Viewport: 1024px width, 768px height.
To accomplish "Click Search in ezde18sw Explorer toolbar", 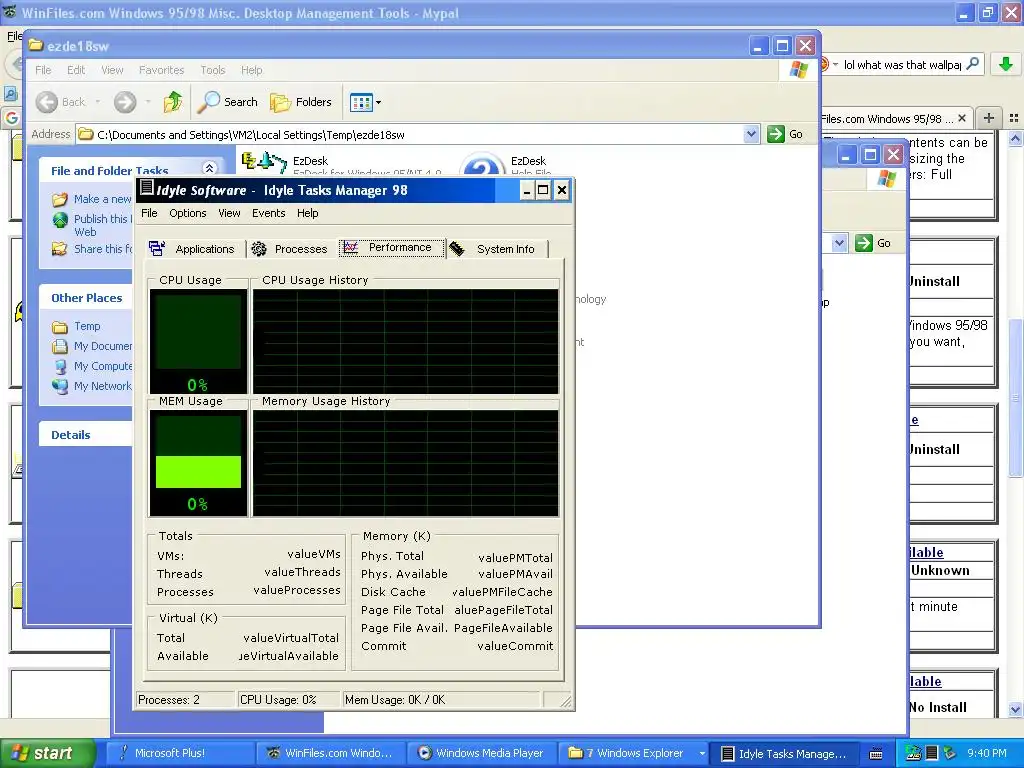I will point(229,102).
